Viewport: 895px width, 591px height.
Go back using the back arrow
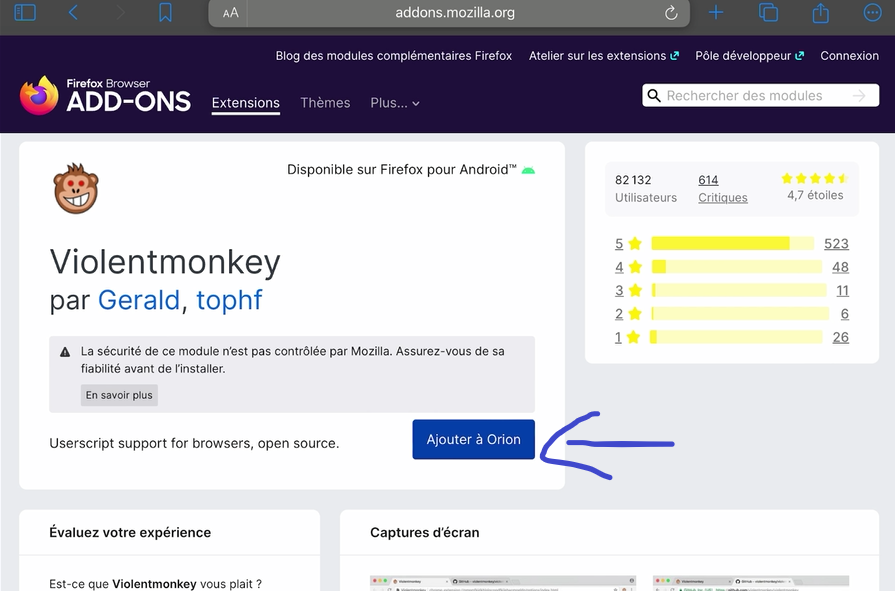[73, 13]
